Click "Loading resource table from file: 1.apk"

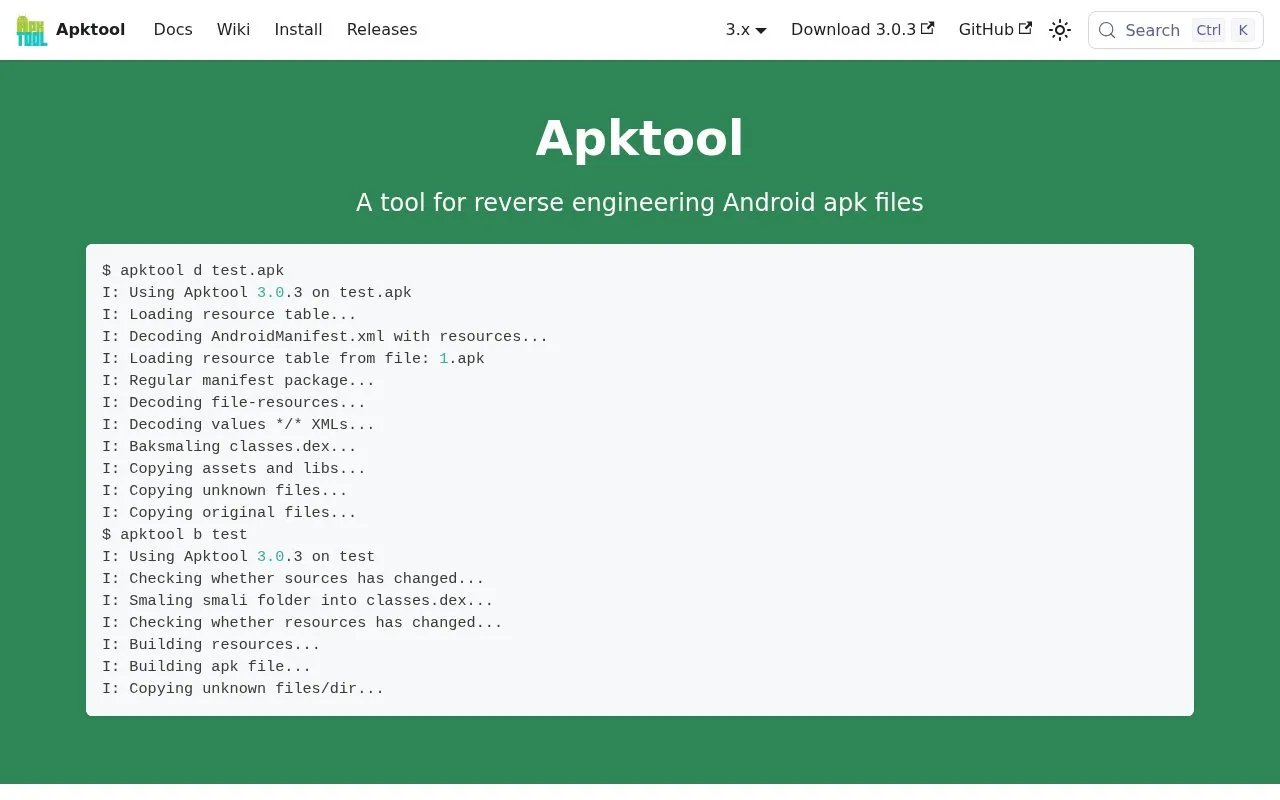(293, 359)
